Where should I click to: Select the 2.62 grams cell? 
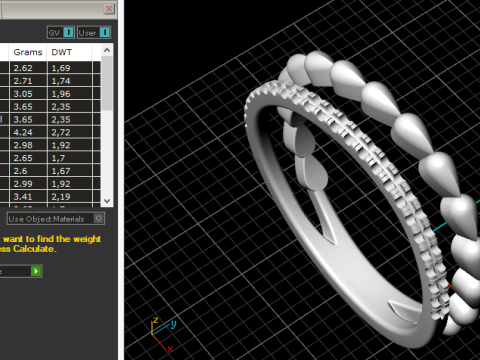pos(28,68)
